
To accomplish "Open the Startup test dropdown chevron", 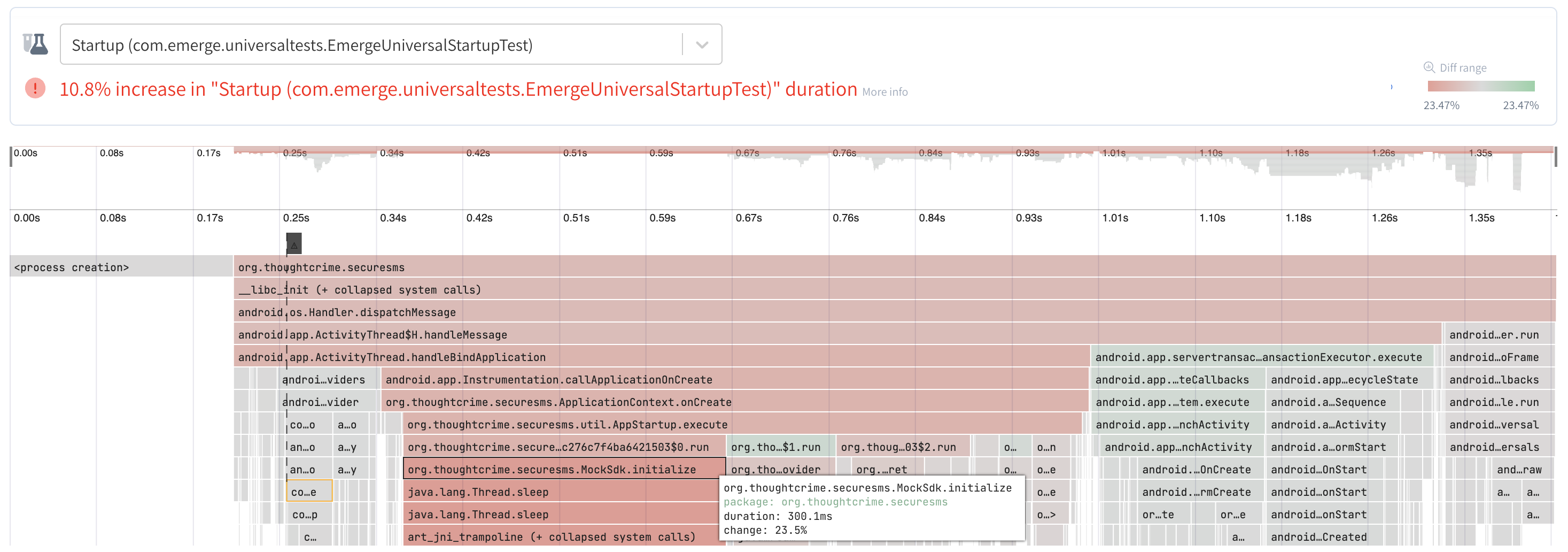I will click(702, 44).
